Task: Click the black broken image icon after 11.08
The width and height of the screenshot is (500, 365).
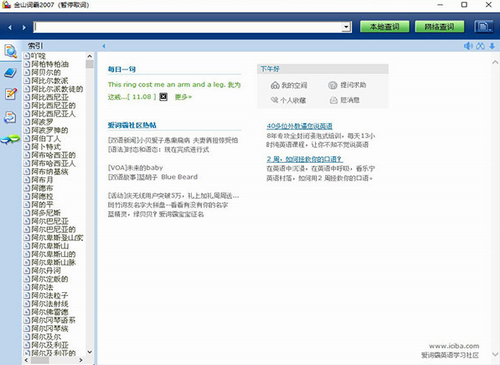Action: click(163, 97)
